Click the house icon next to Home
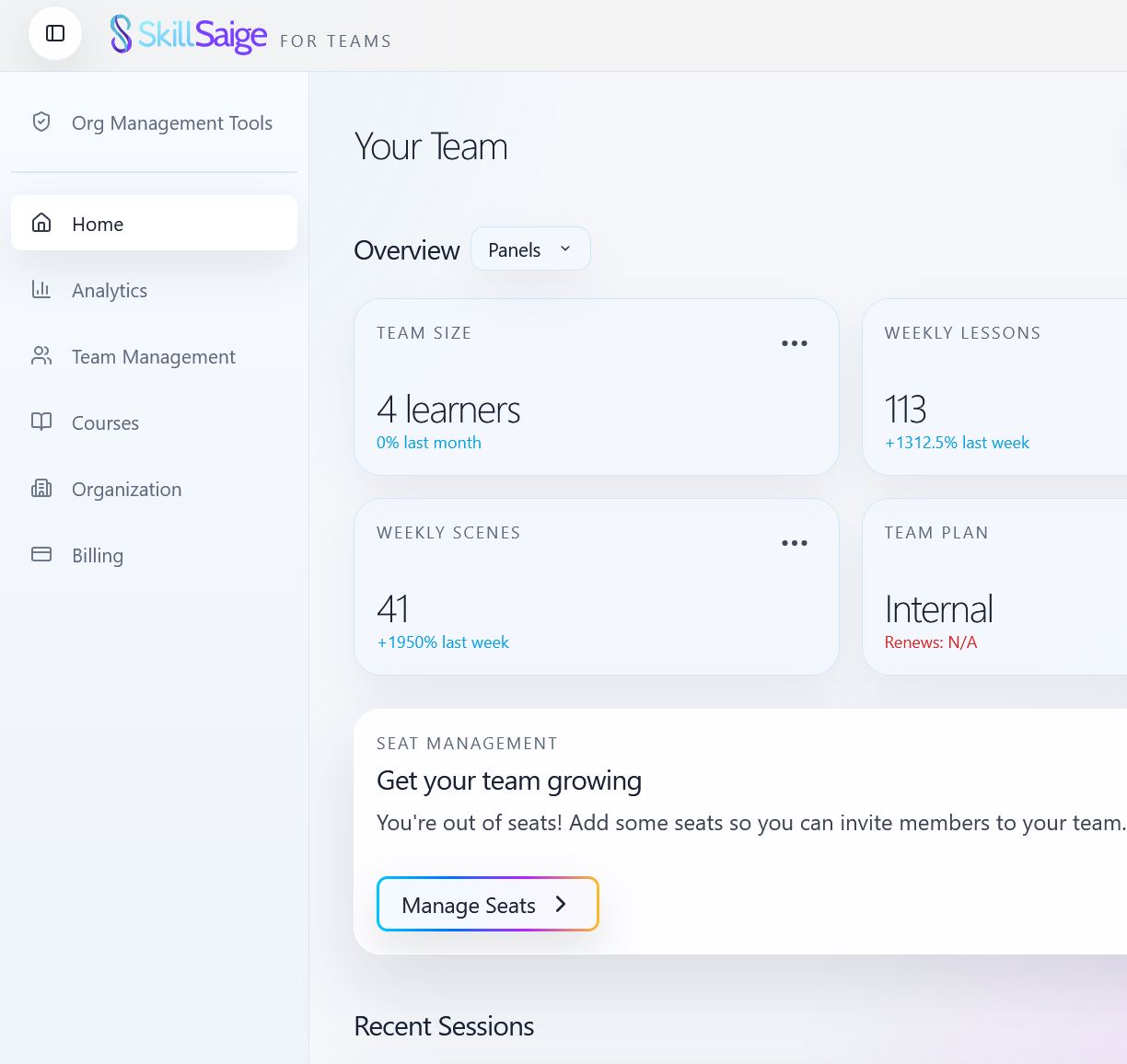The image size is (1127, 1064). pos(41,222)
